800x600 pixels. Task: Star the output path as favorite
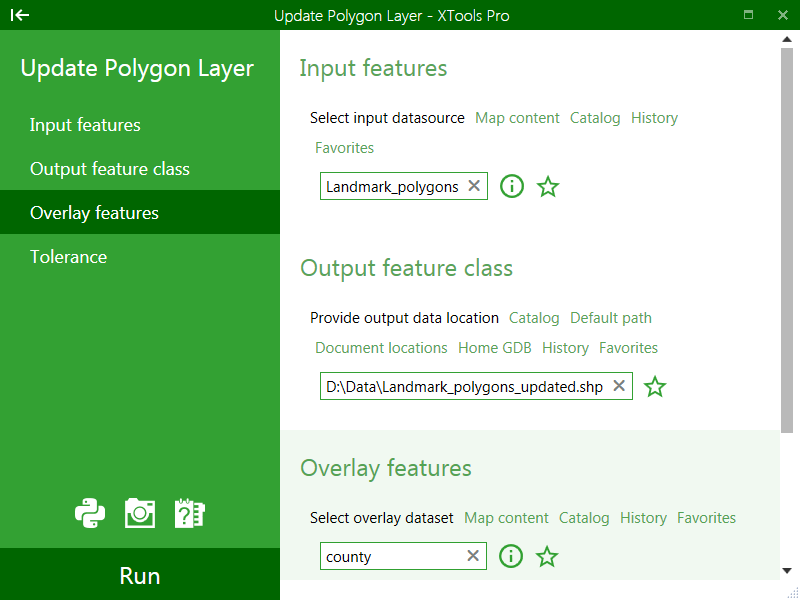pyautogui.click(x=655, y=387)
